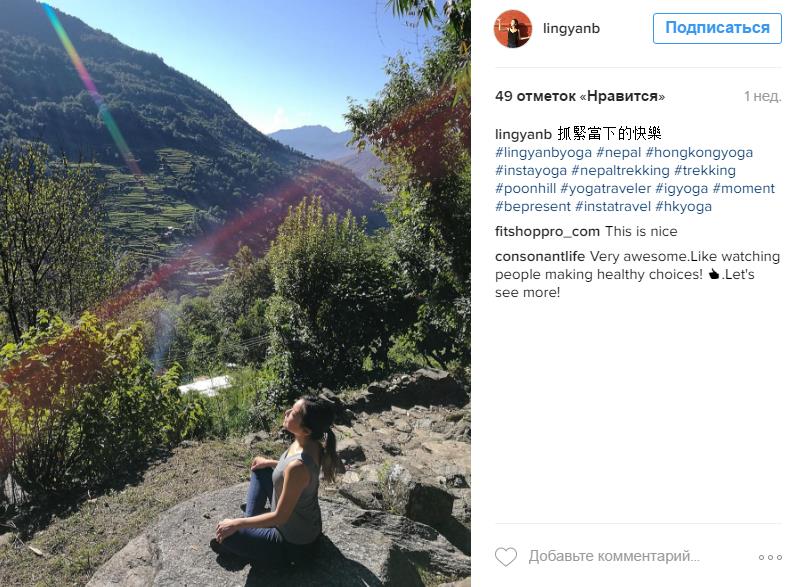Image resolution: width=799 pixels, height=587 pixels.
Task: View the 49 отметок «Нравится» likes list
Action: click(580, 96)
